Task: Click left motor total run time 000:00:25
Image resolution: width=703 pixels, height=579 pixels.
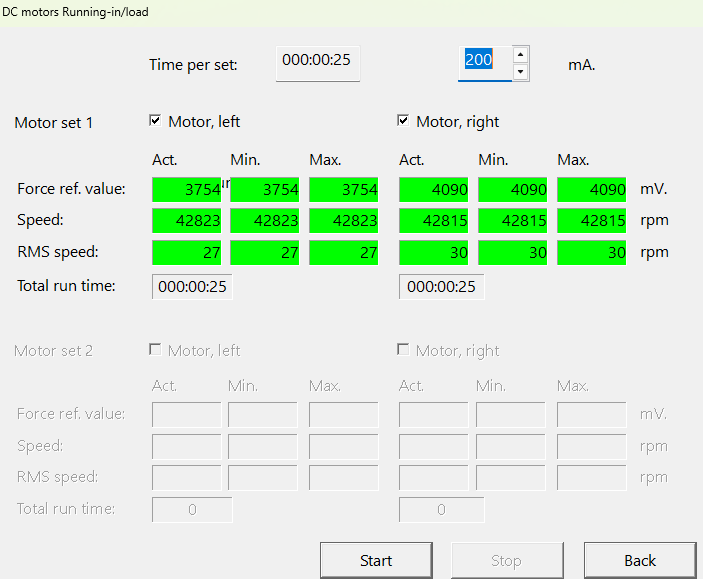Action: coord(192,287)
